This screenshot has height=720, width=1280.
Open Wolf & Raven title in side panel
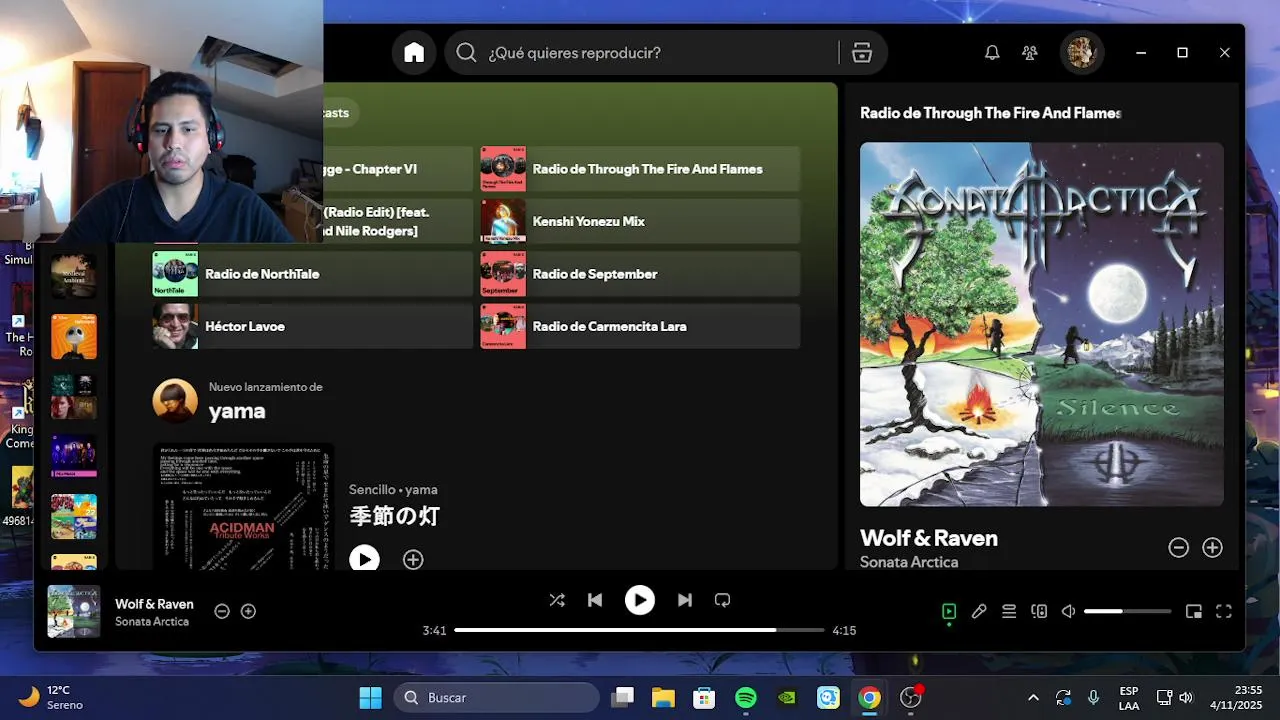tap(929, 538)
